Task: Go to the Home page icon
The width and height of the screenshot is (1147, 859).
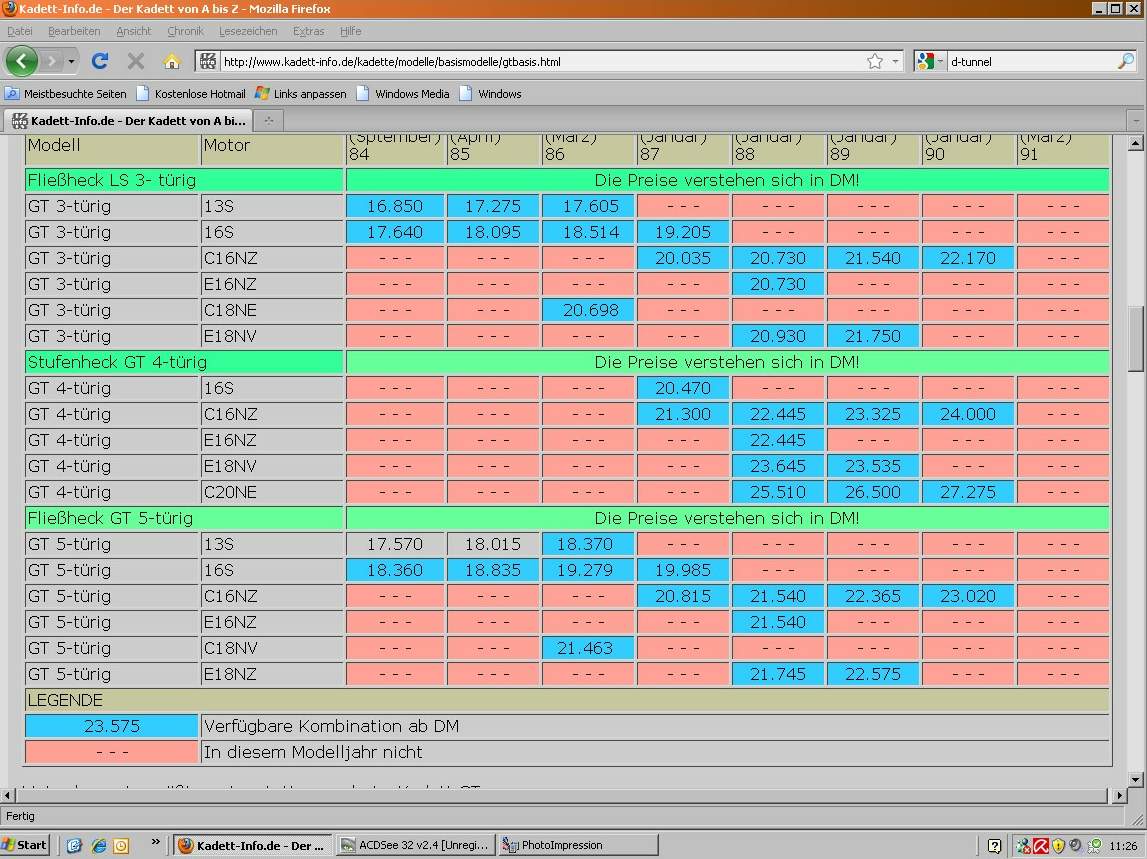Action: pyautogui.click(x=172, y=62)
